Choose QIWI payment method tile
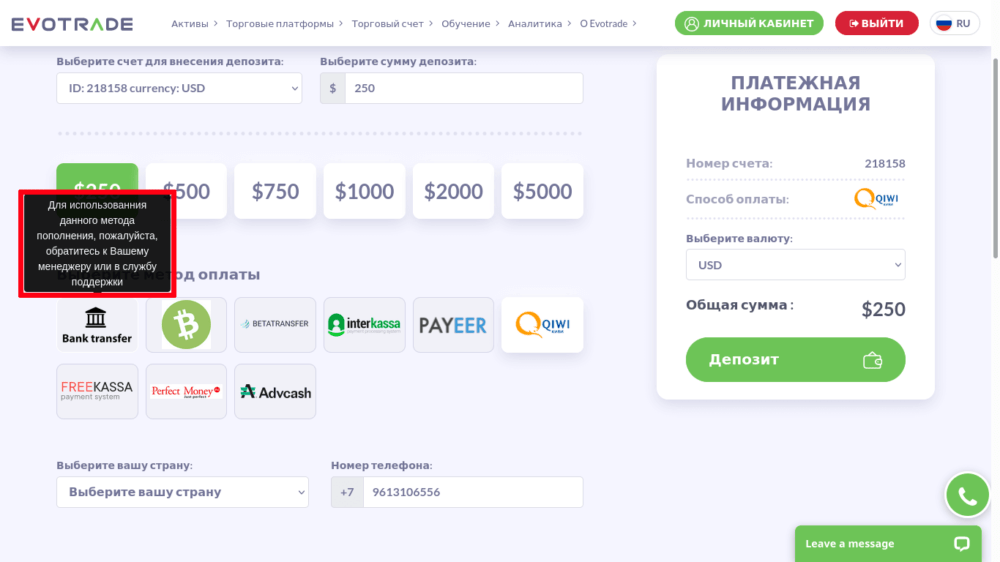Viewport: 1000px width, 562px height. (x=542, y=325)
